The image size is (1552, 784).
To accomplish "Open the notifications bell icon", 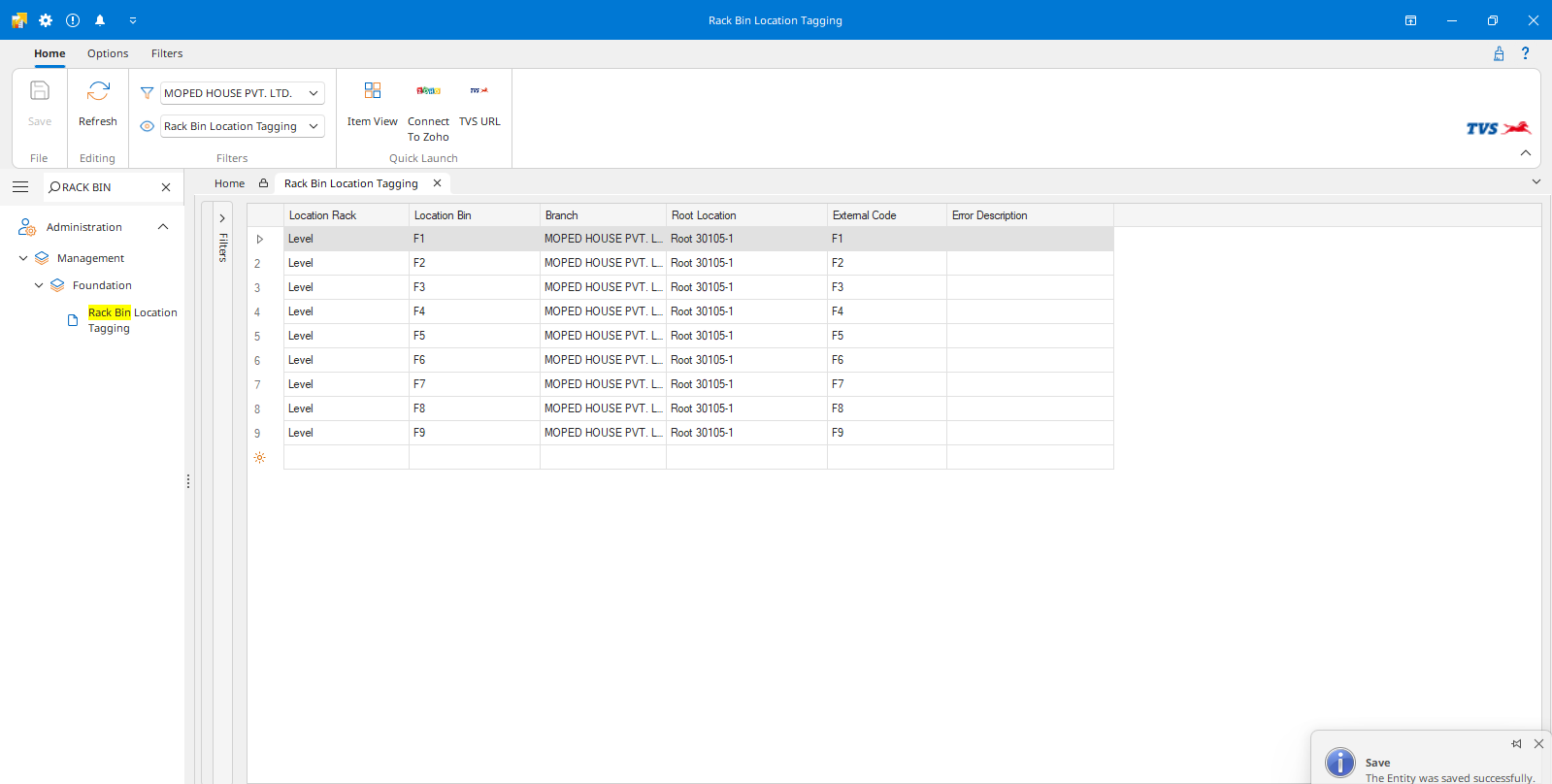I will (100, 20).
